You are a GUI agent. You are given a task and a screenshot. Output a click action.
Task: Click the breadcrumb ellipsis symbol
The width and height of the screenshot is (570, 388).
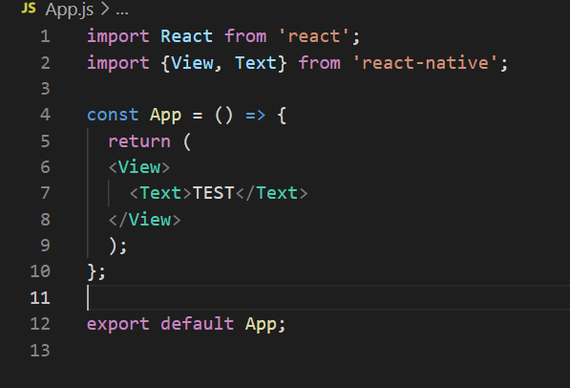122,10
